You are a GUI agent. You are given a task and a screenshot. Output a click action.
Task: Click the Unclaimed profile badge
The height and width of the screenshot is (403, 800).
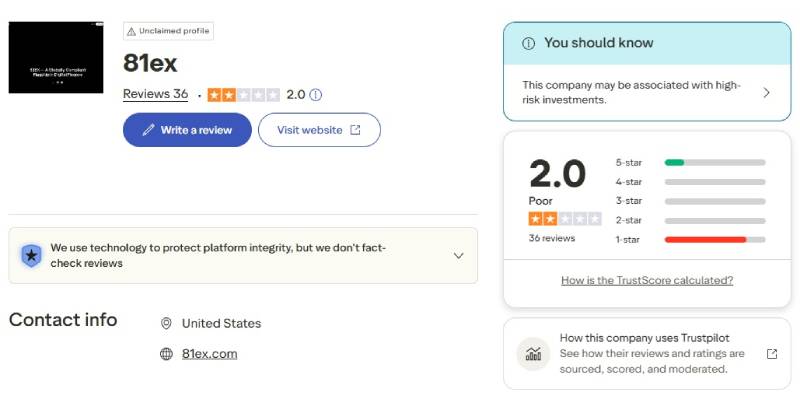coord(168,31)
